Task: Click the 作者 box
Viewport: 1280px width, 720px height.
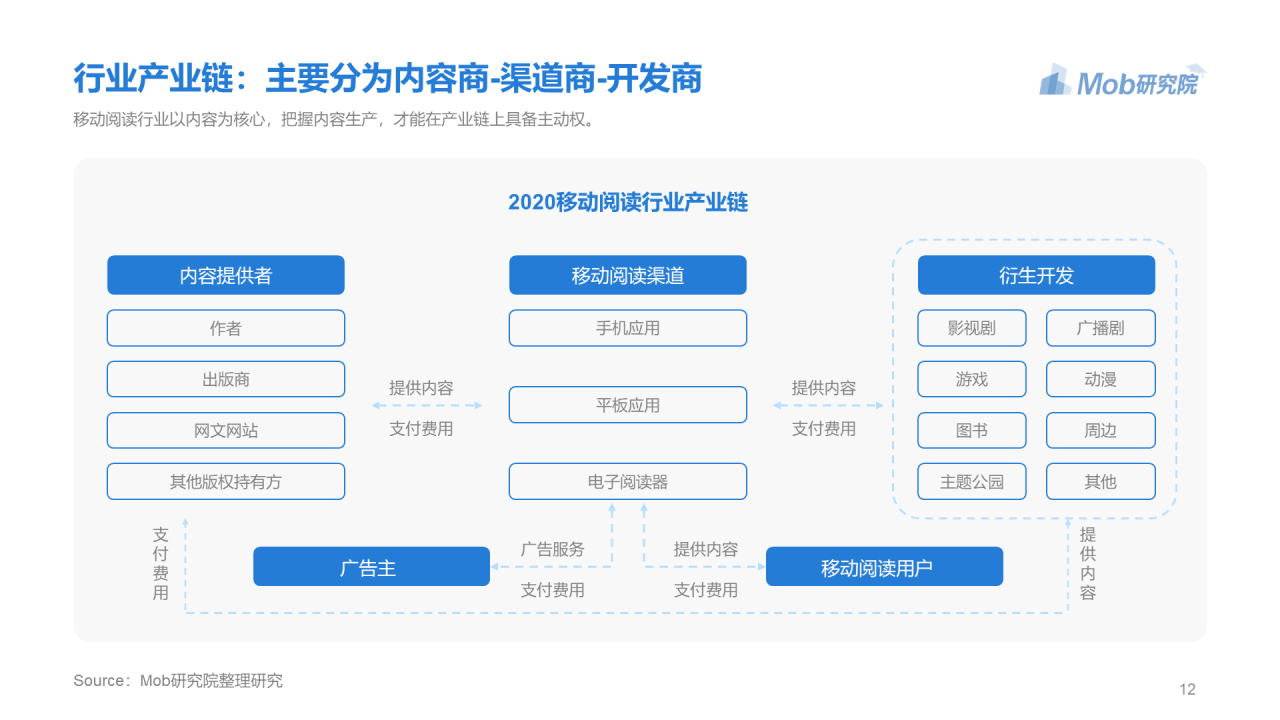Action: [x=226, y=328]
